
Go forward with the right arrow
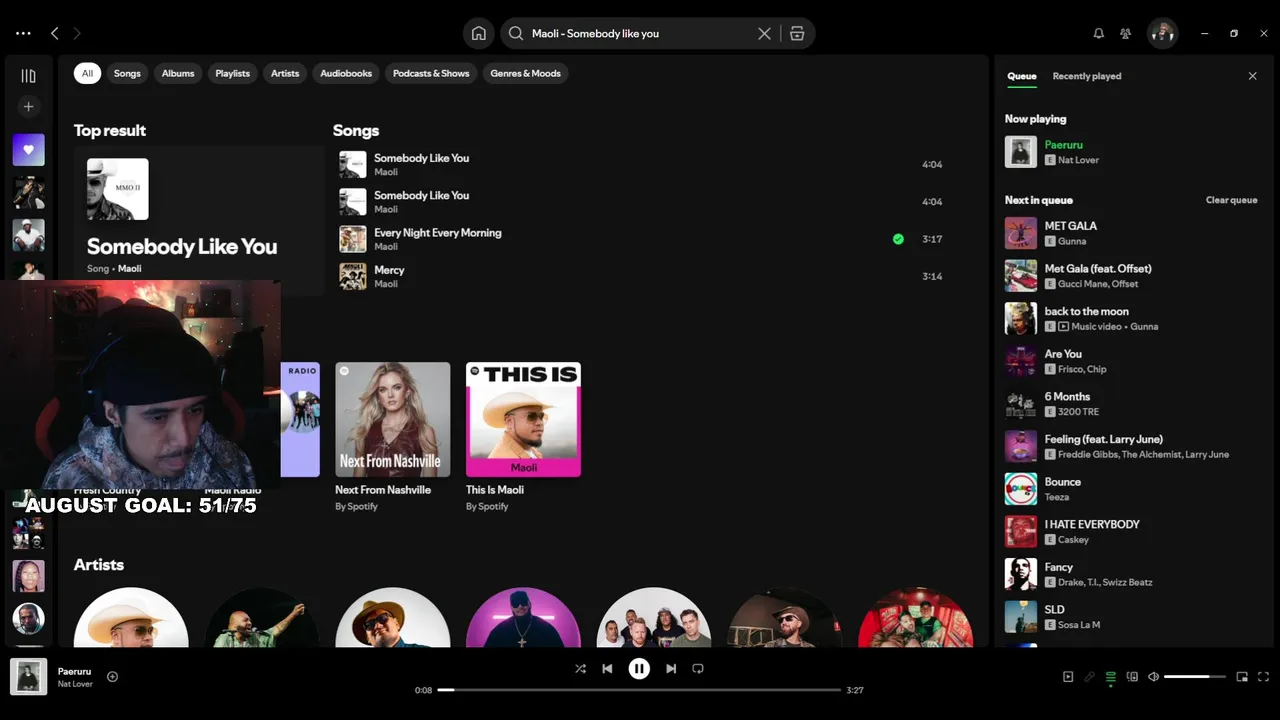[77, 33]
